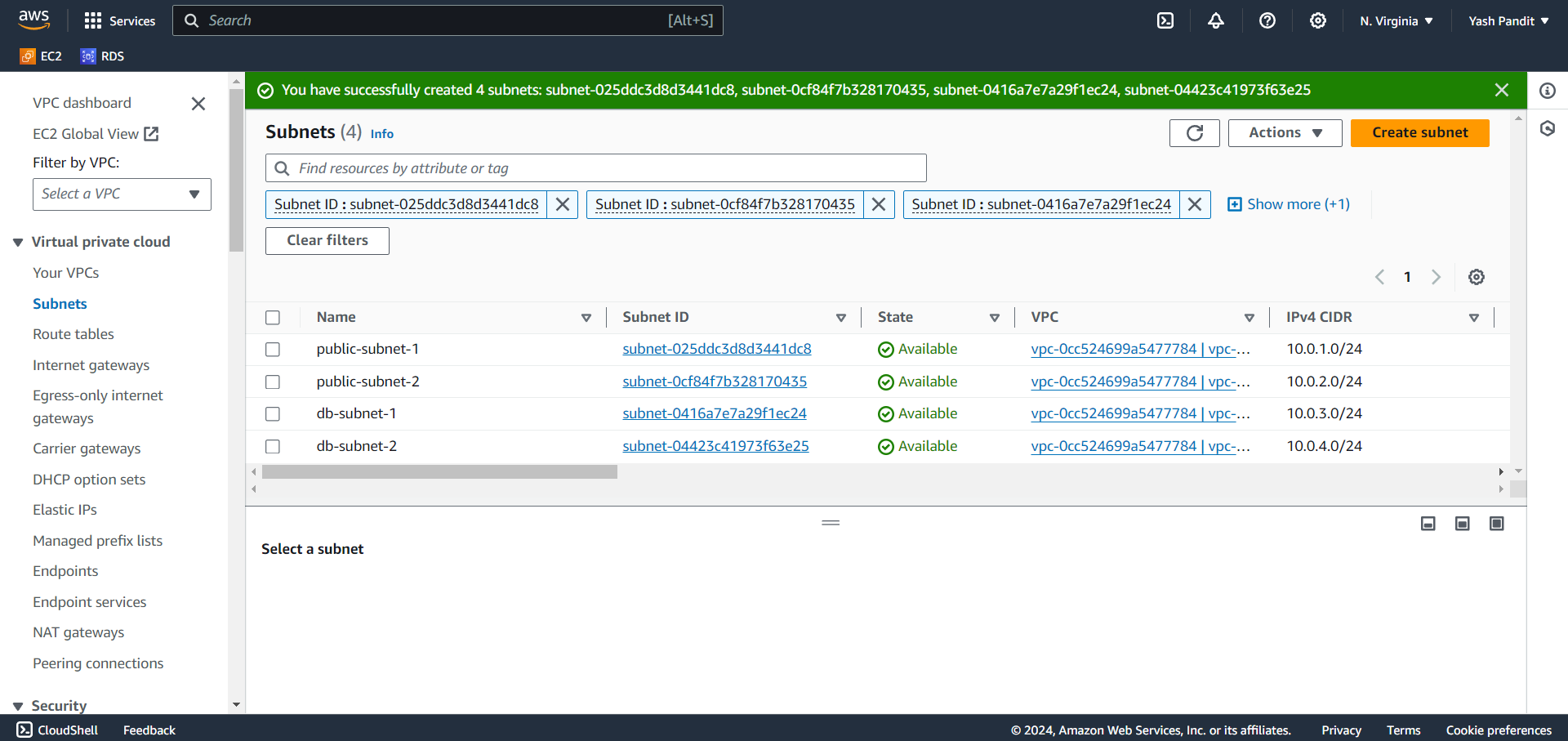
Task: Click the Create subnet button
Action: (x=1419, y=133)
